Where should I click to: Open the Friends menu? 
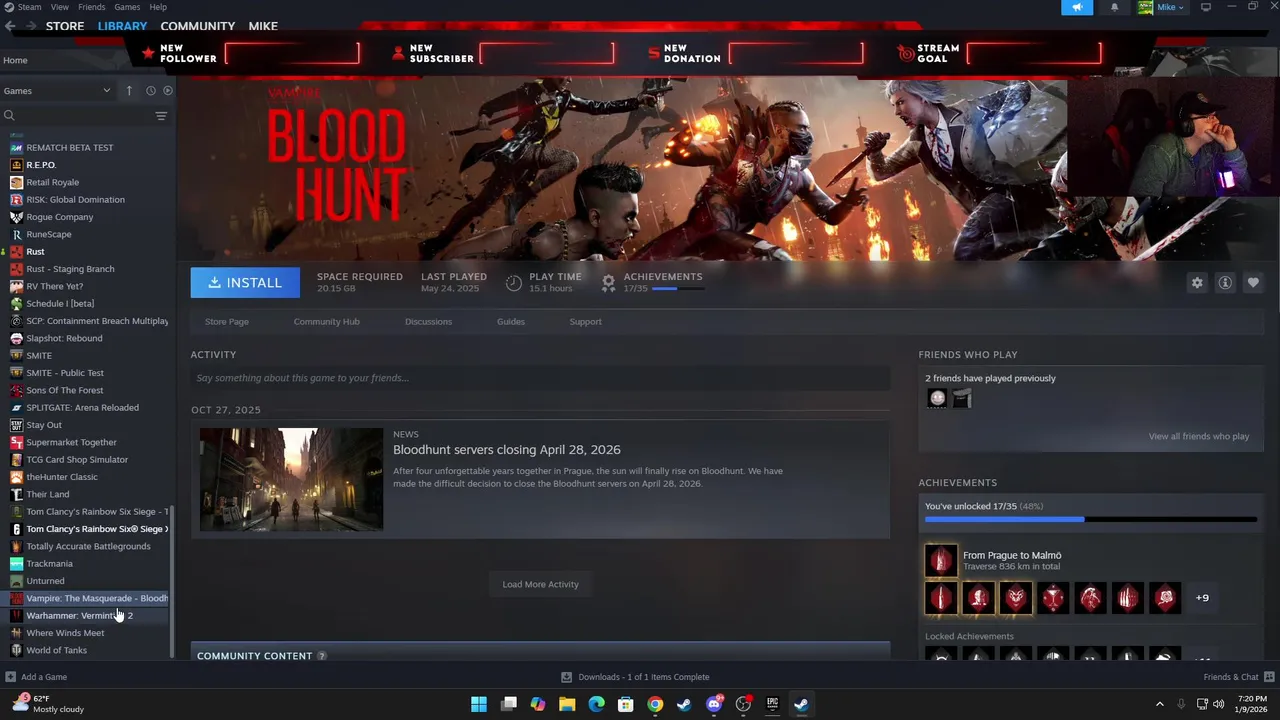point(91,7)
